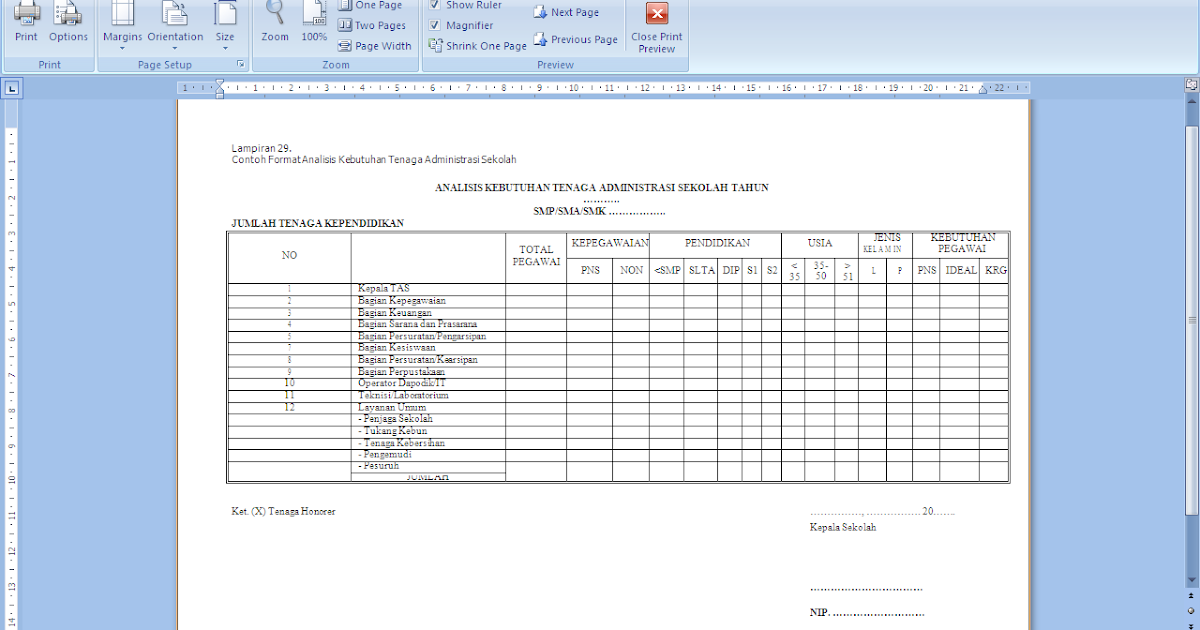Click the Print icon

pos(26,22)
